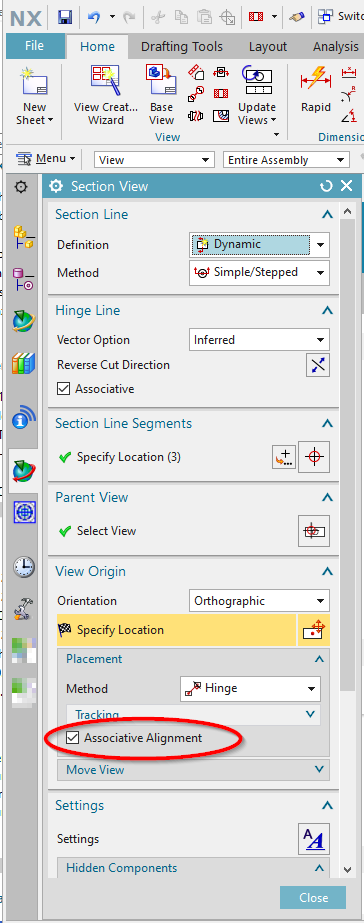This screenshot has width=364, height=923.
Task: Toggle the Associative Alignment checkbox
Action: pyautogui.click(x=72, y=738)
